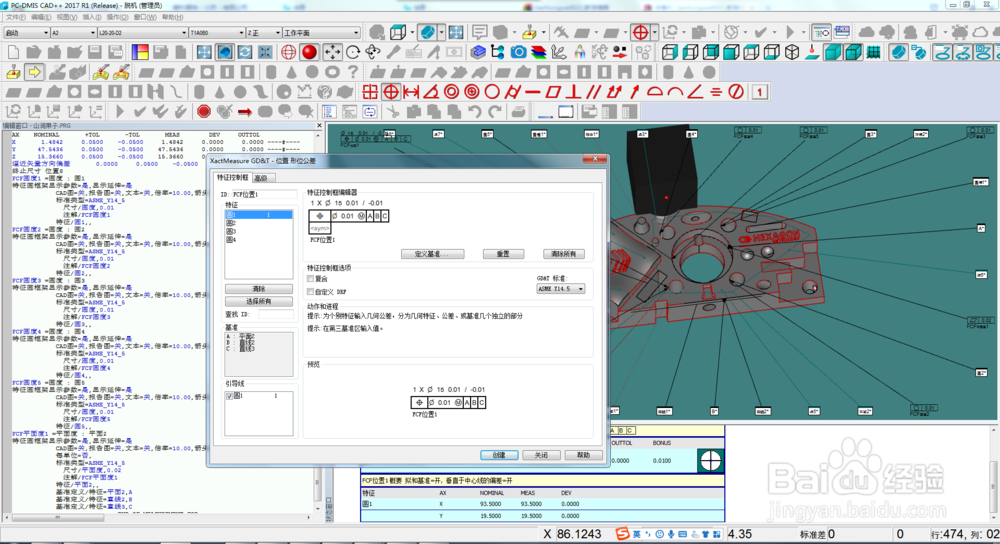The width and height of the screenshot is (1000, 544).
Task: Click the red right arrow icon
Action: (244, 112)
